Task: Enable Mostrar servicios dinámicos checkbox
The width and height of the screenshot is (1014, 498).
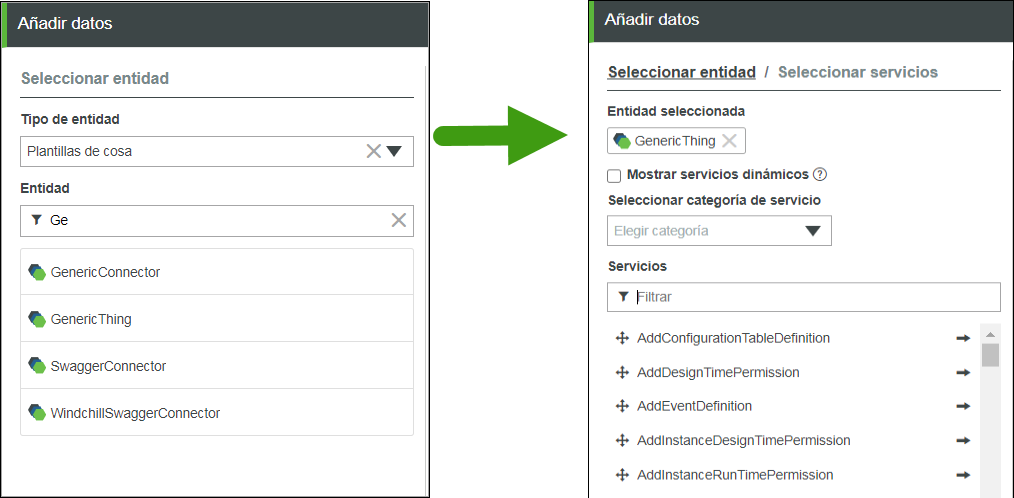Action: (614, 176)
